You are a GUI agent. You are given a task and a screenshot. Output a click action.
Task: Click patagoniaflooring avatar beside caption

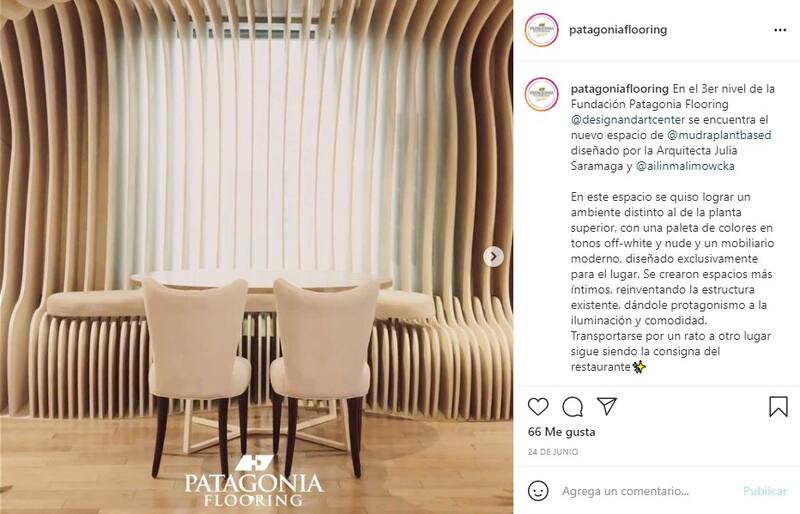coord(541,94)
